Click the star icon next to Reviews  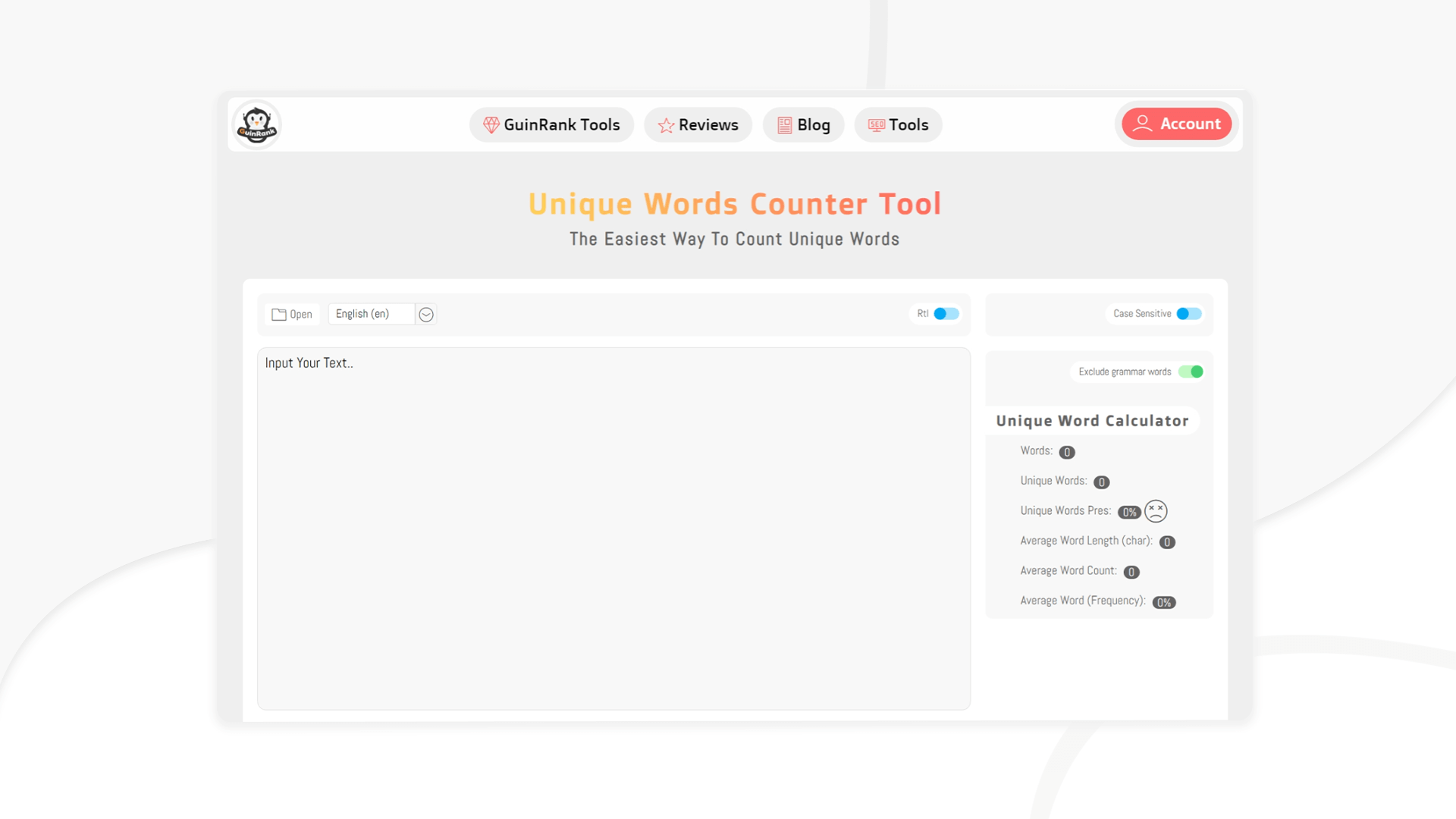666,124
